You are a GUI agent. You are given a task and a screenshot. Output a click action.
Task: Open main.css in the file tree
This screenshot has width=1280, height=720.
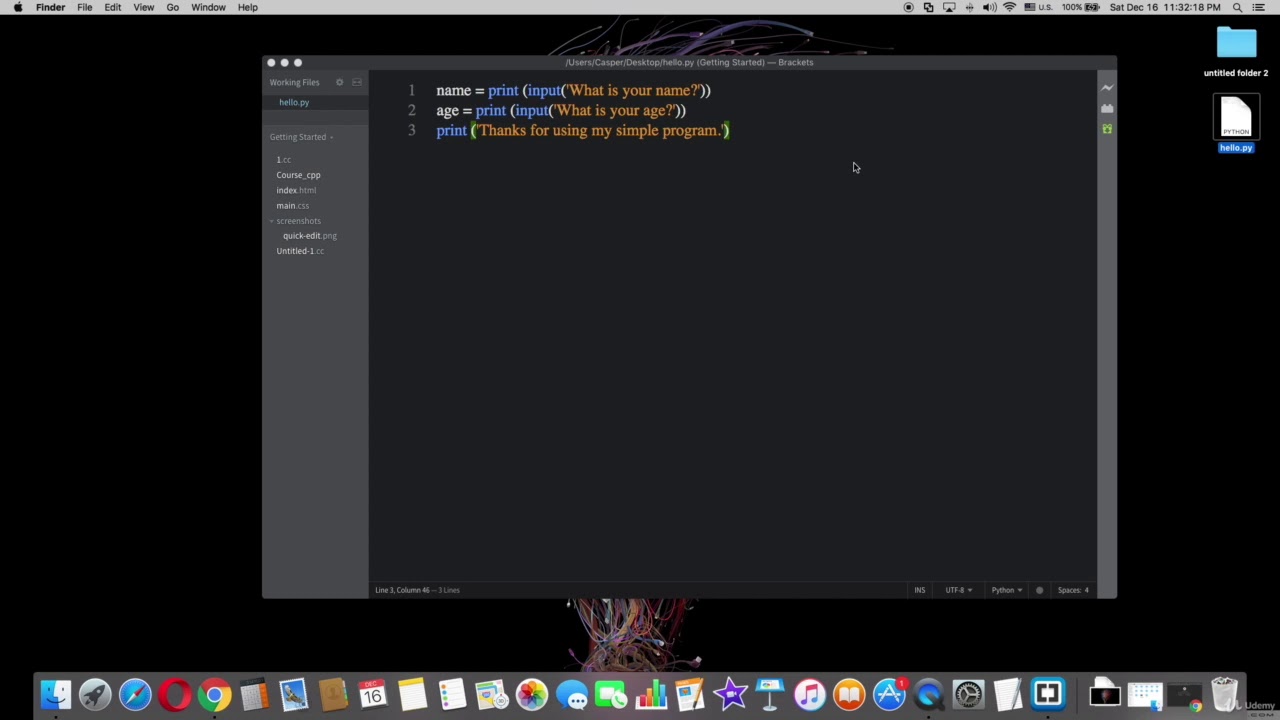[x=293, y=206]
